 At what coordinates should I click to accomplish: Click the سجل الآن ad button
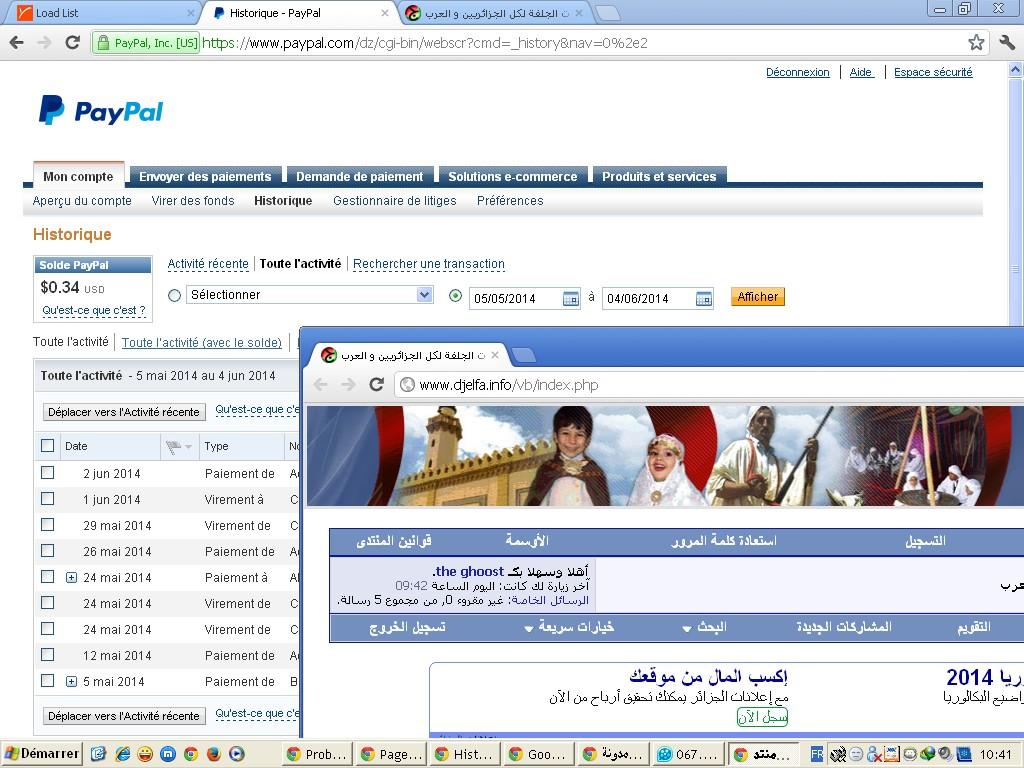pyautogui.click(x=762, y=717)
